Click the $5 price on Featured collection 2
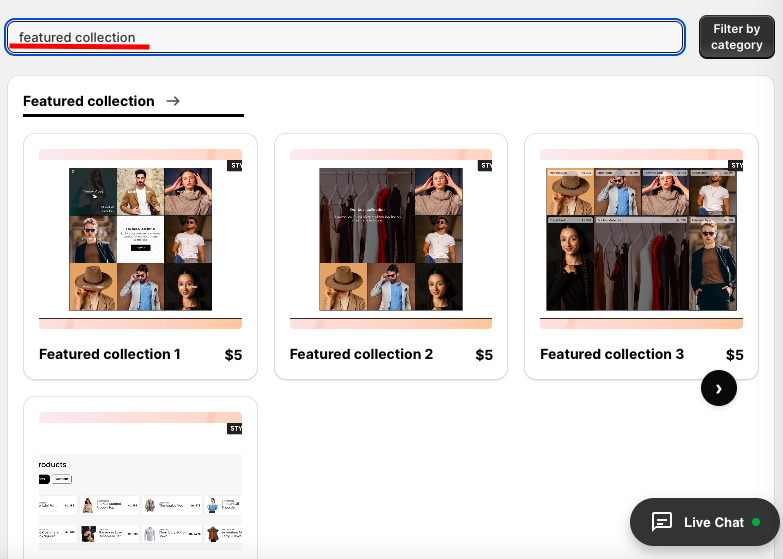 pyautogui.click(x=484, y=355)
